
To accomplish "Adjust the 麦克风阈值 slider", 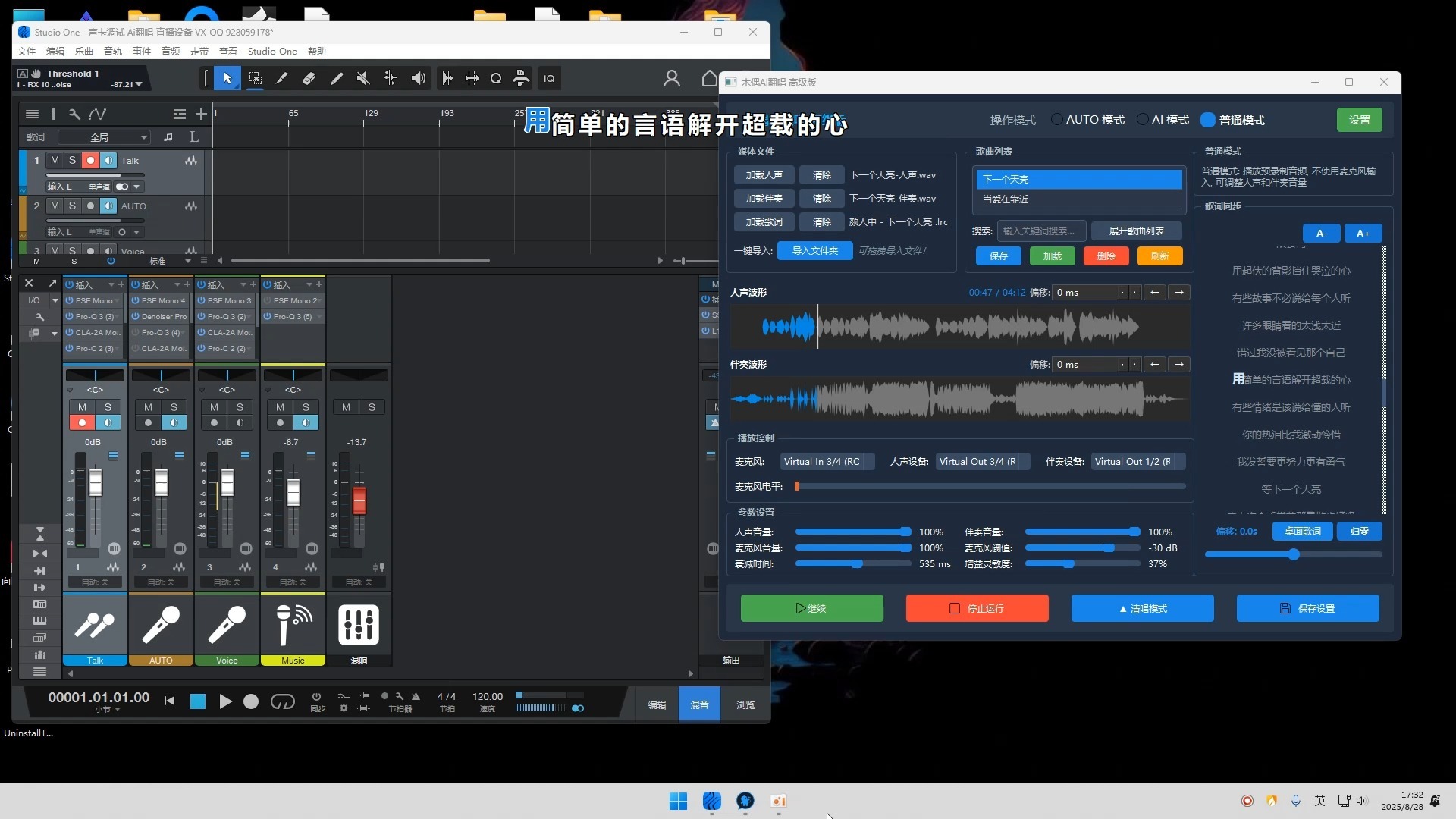I will point(1082,548).
